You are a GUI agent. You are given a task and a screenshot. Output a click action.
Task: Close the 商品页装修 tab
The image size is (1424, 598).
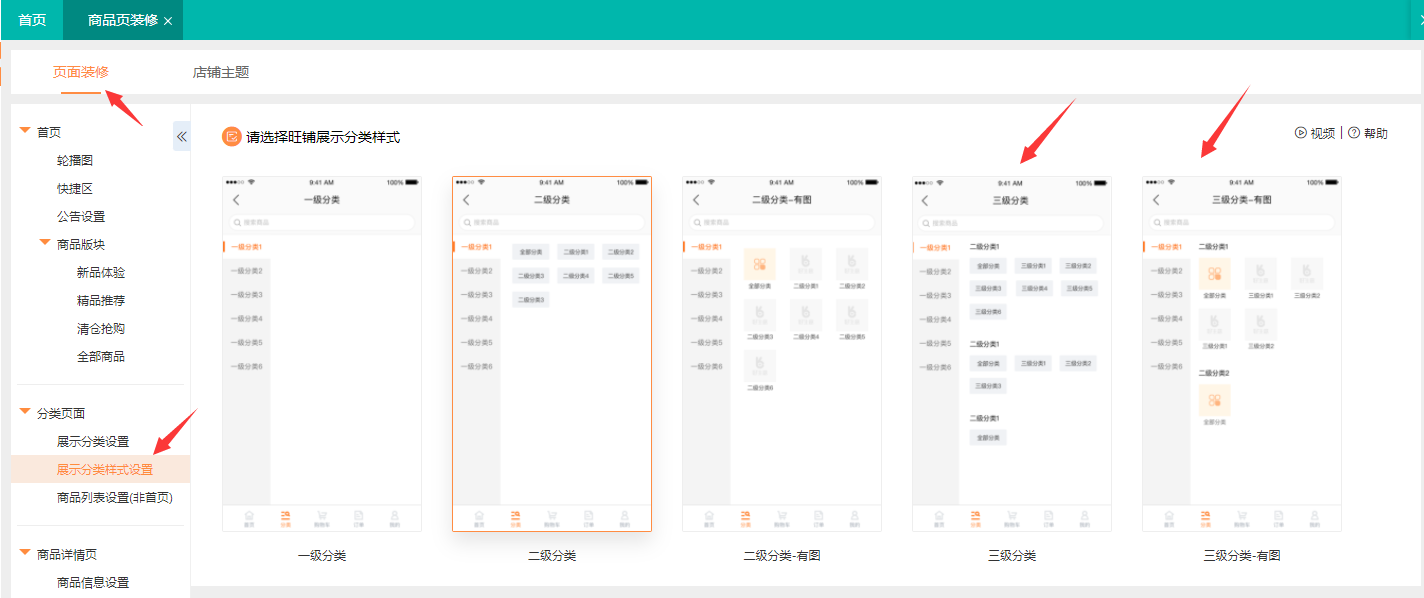pyautogui.click(x=168, y=21)
